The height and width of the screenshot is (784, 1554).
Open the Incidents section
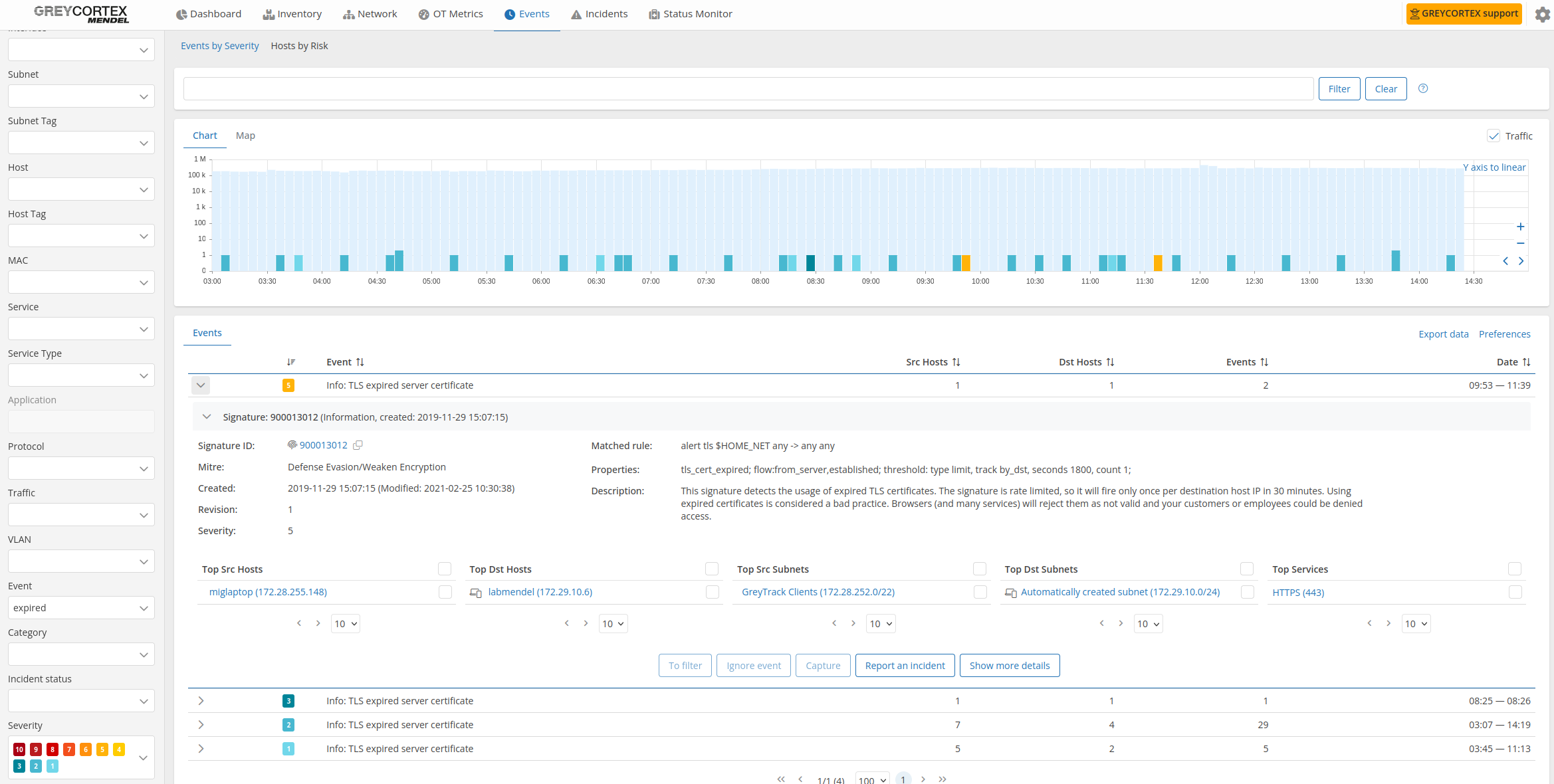599,13
